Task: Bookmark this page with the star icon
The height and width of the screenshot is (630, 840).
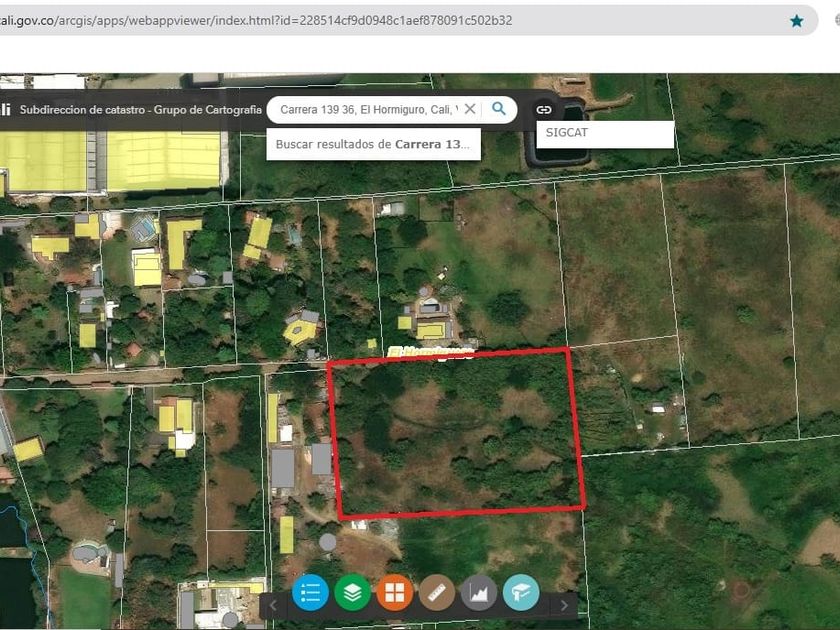Action: [797, 20]
